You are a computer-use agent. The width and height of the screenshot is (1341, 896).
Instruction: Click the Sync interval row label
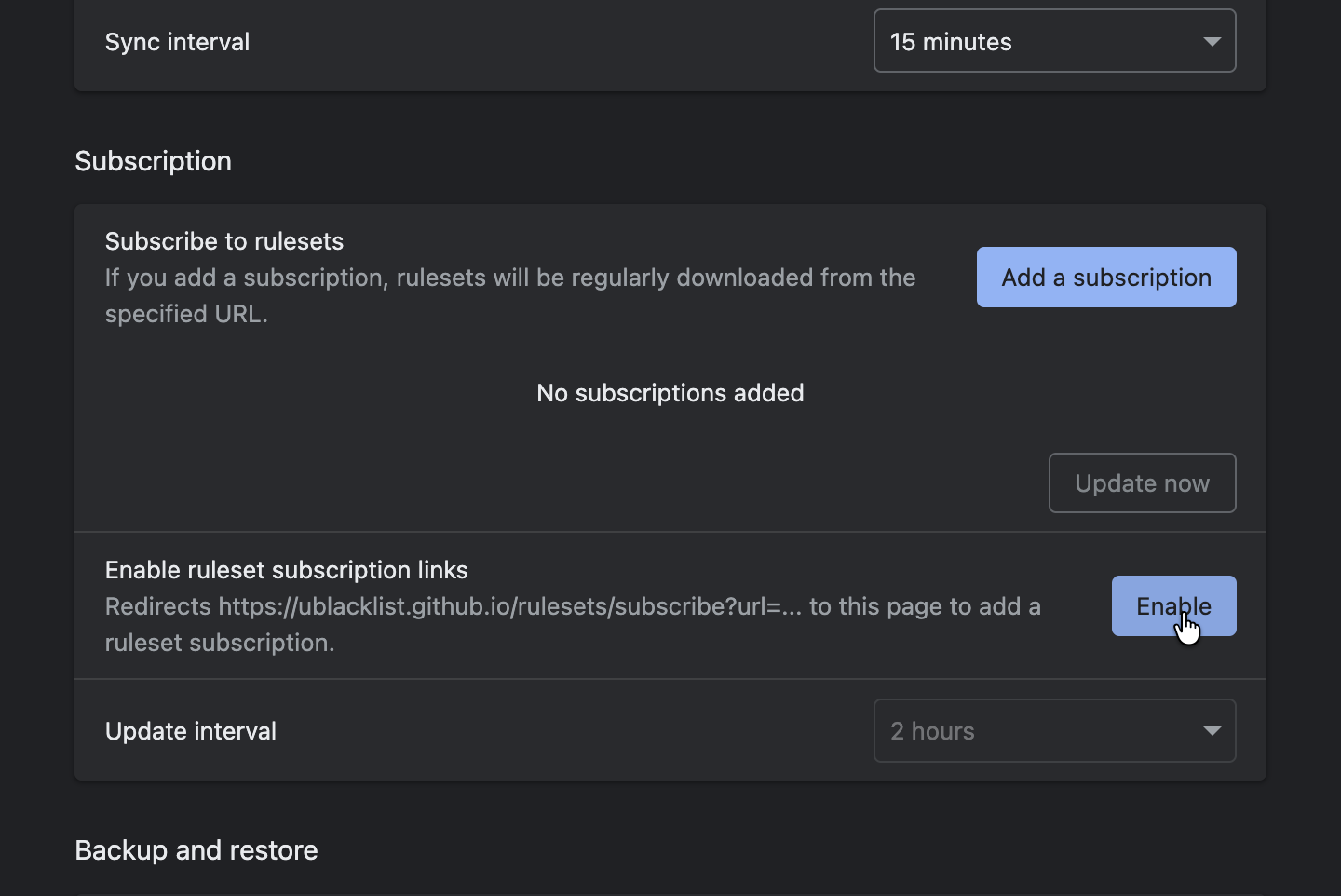pos(177,41)
